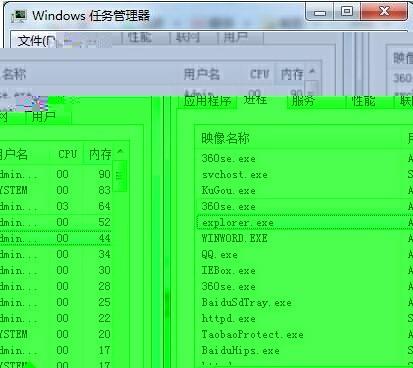
Task: Click the memory value 28
Action: (x=104, y=286)
